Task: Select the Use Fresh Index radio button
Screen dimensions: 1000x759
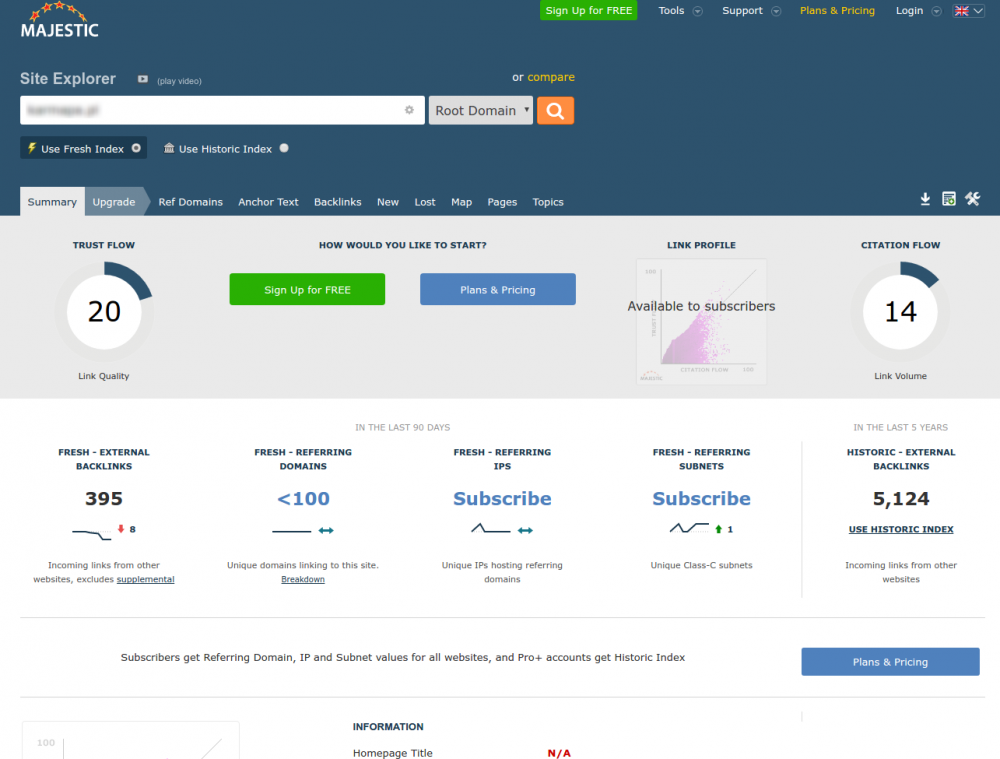Action: [136, 148]
